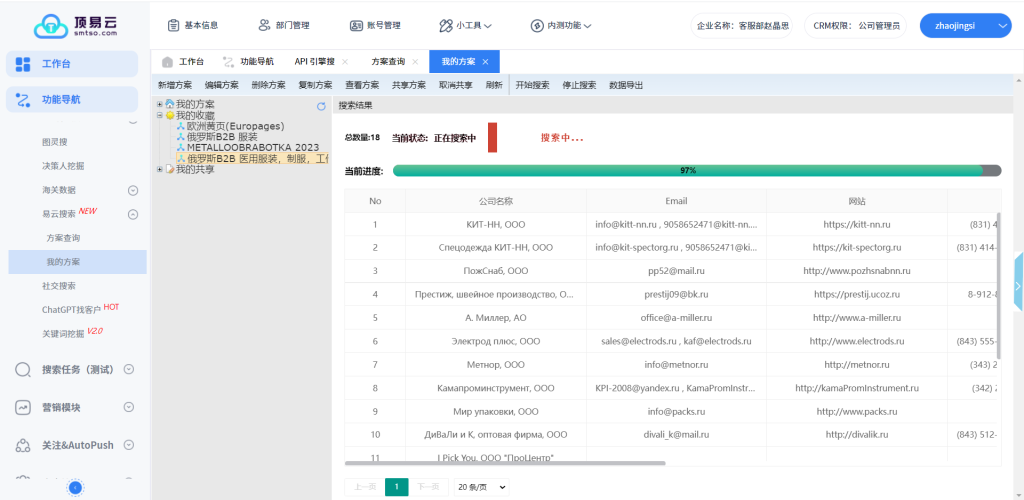Click the 工作台 sidebar grid icon

[x=24, y=64]
